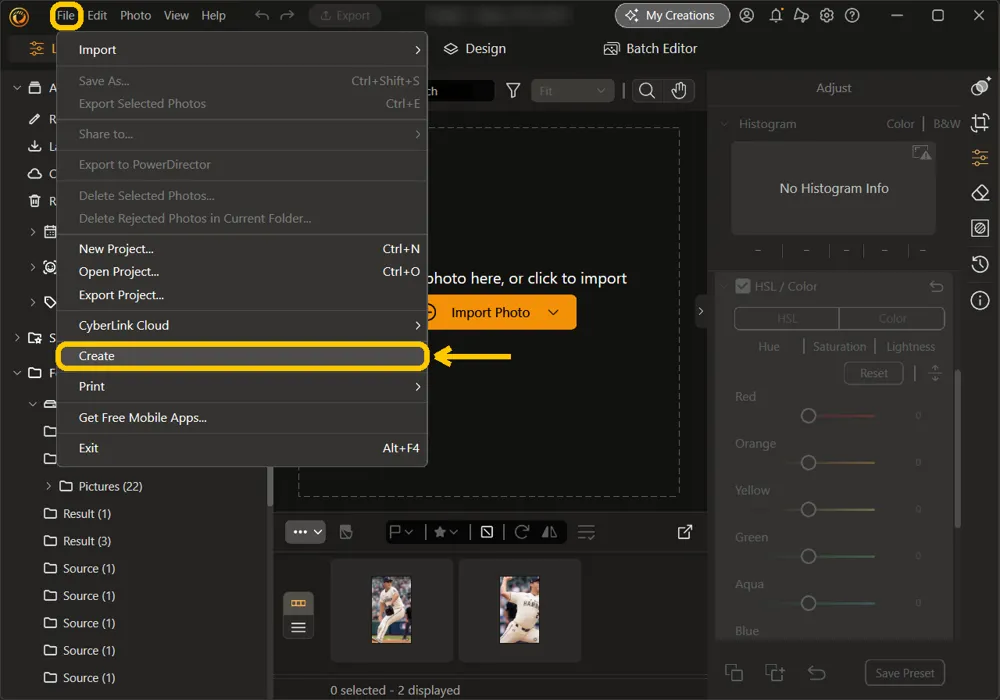Choose Export Project... menu entry

242,295
